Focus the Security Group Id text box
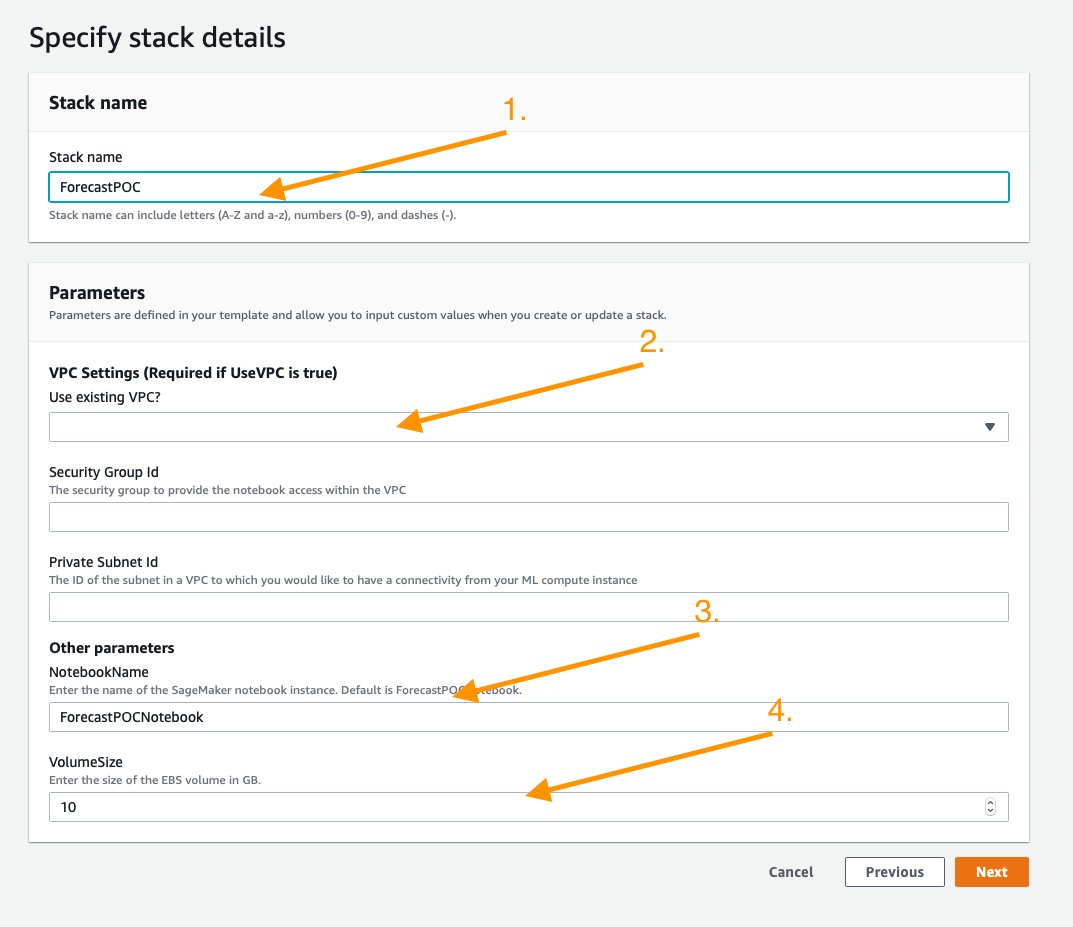Viewport: 1073px width, 927px height. 529,517
